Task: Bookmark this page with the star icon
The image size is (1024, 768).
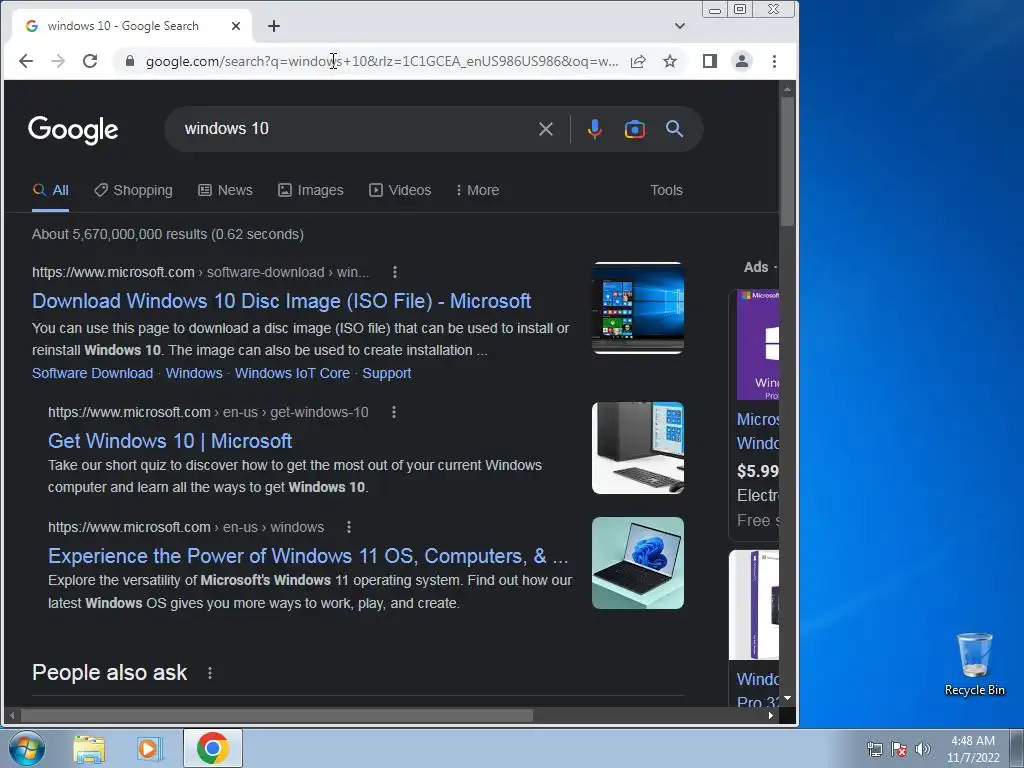Action: [x=670, y=61]
